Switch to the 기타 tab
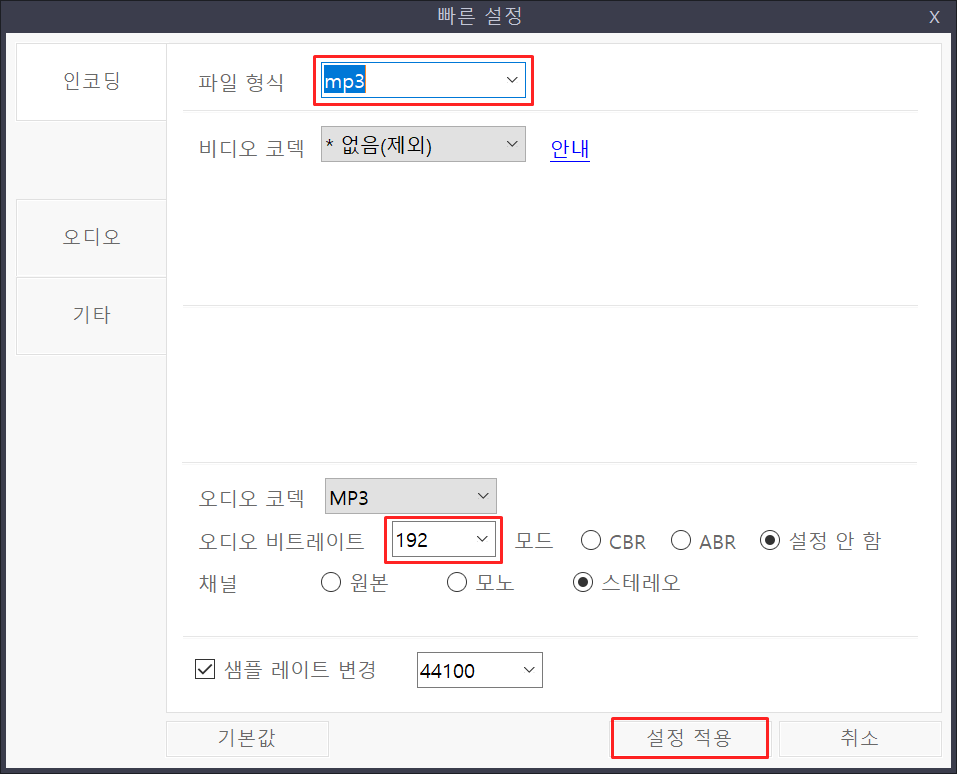Viewport: 957px width, 774px height. (x=92, y=316)
